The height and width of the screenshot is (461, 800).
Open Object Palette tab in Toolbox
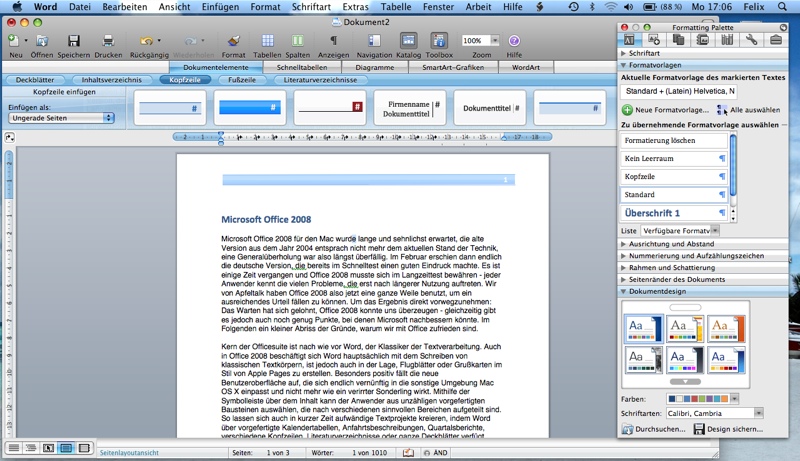tap(654, 40)
